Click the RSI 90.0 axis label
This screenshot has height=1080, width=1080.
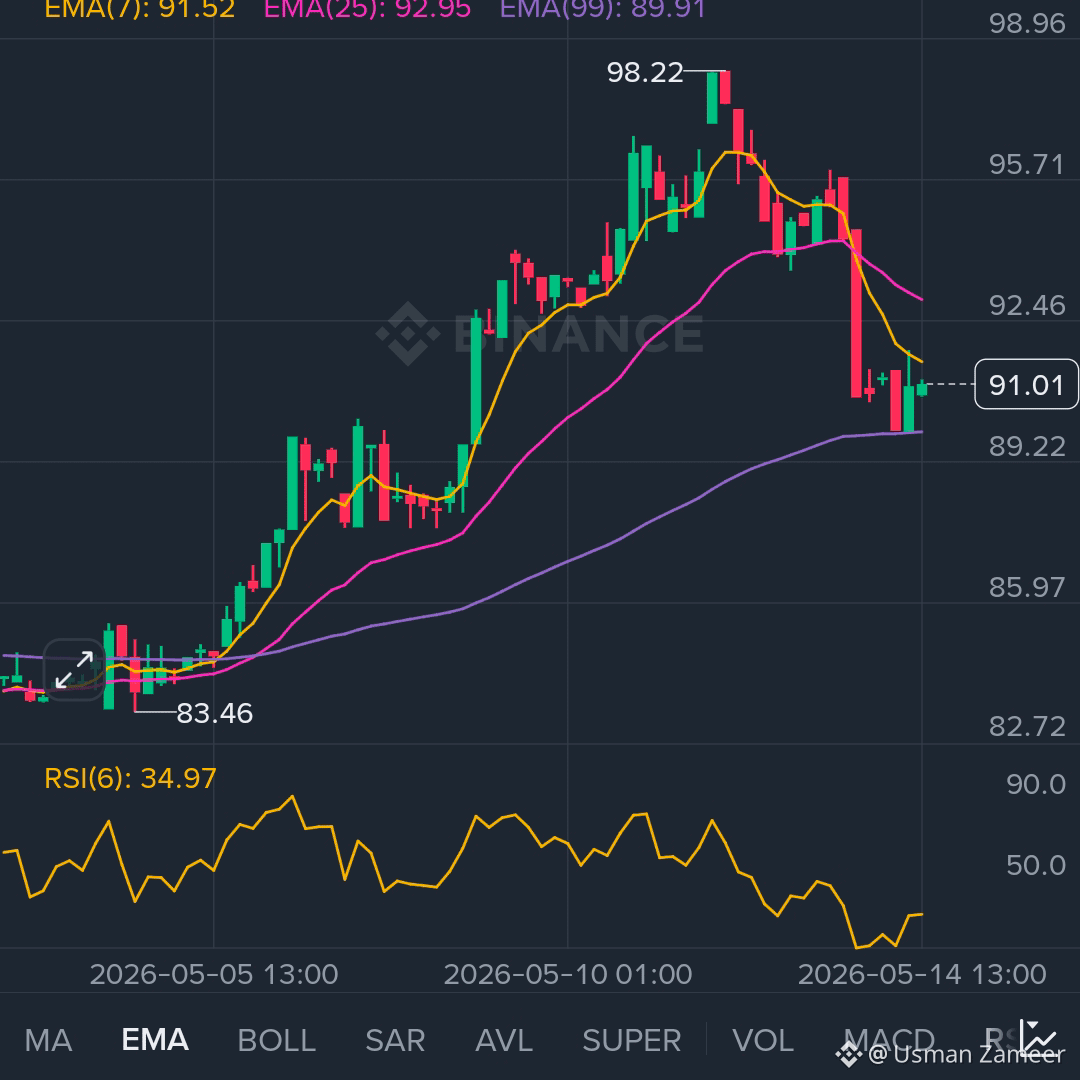point(1036,785)
